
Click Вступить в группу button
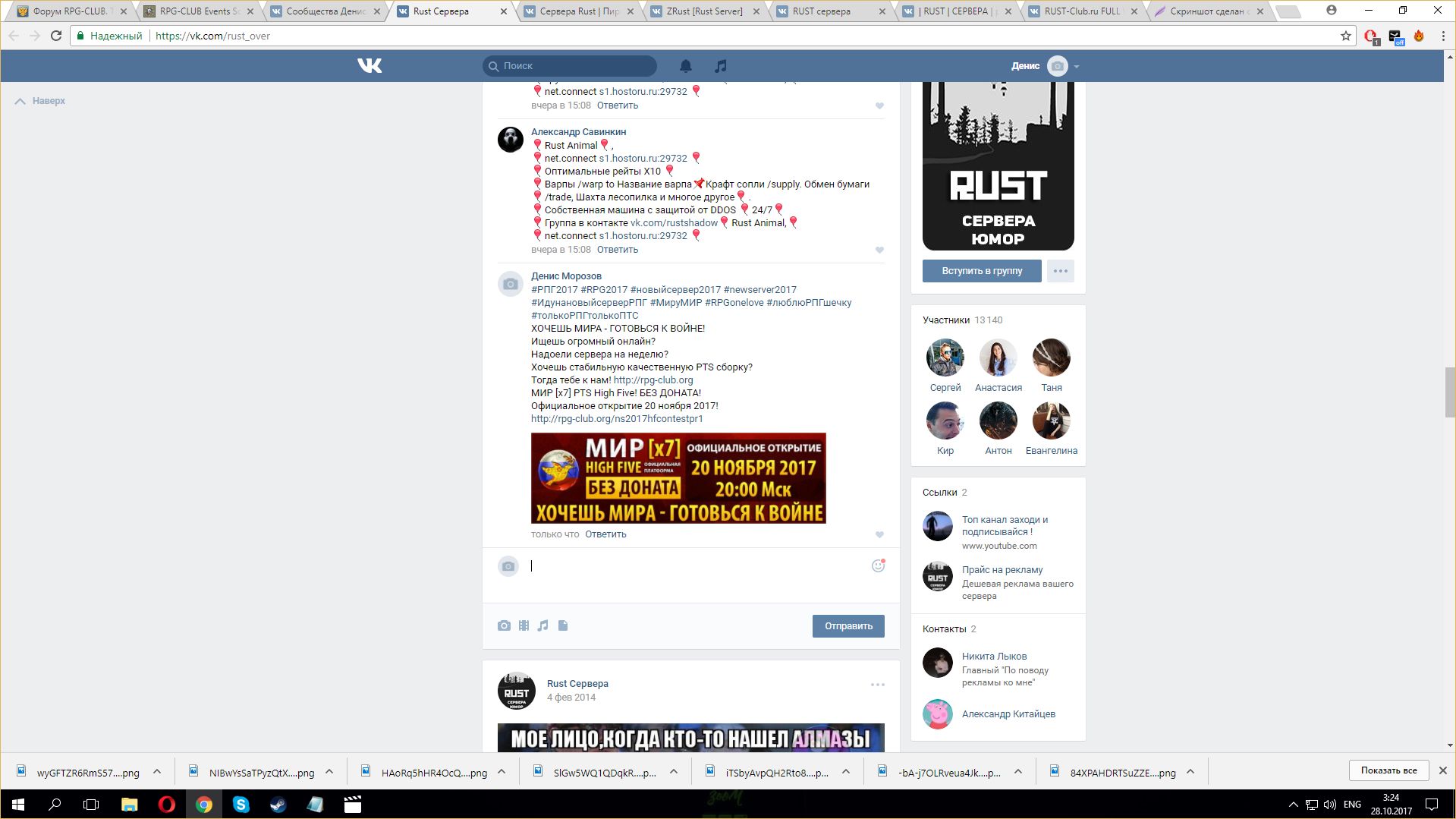tap(982, 271)
